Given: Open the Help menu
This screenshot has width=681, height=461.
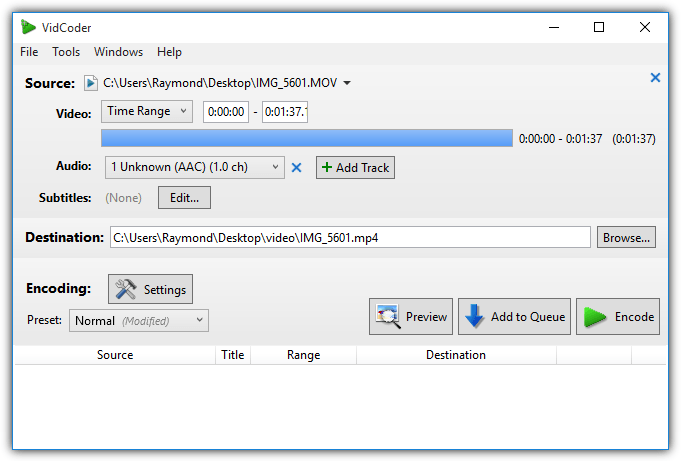Looking at the screenshot, I should click(x=169, y=52).
